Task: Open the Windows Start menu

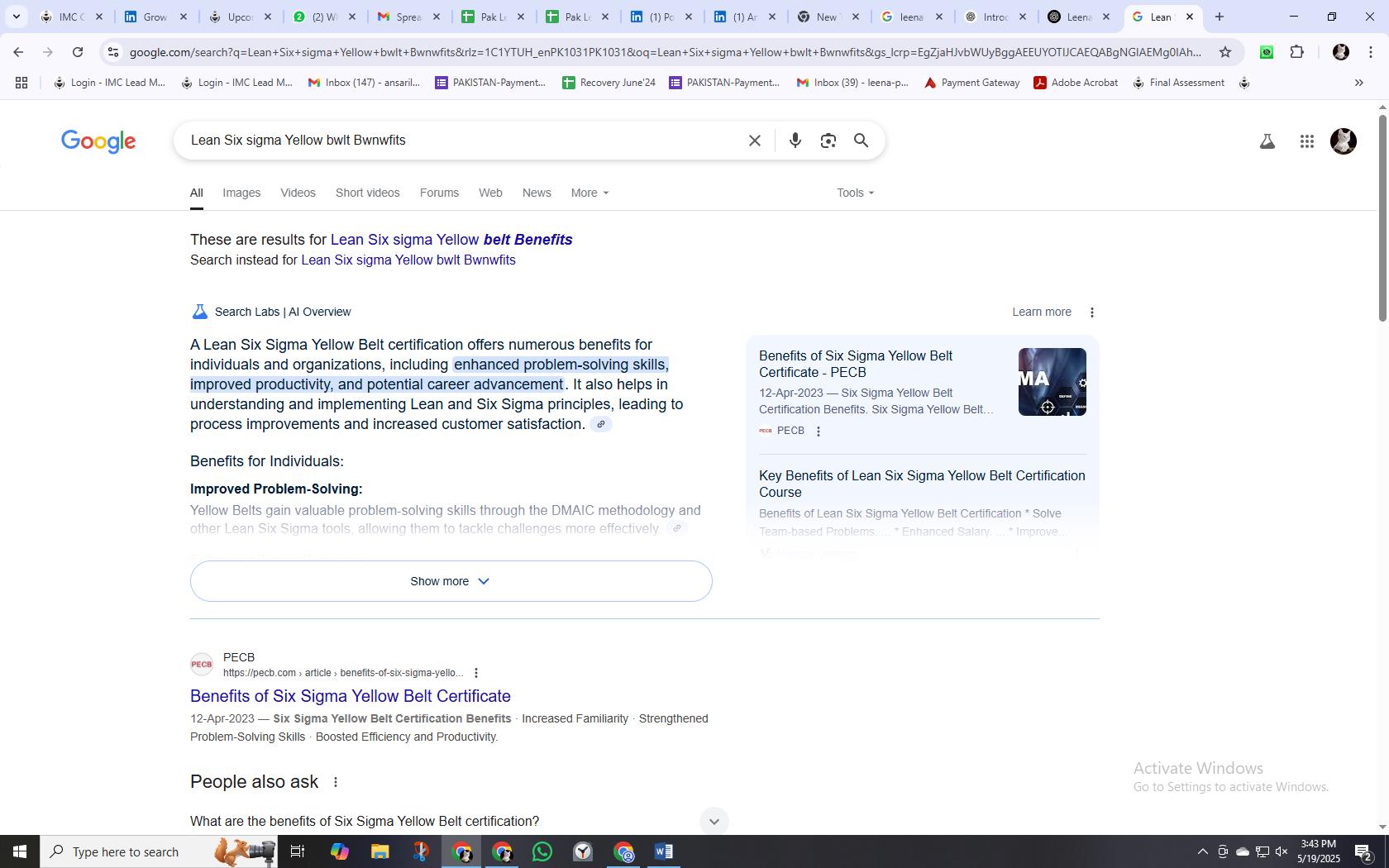Action: (20, 851)
